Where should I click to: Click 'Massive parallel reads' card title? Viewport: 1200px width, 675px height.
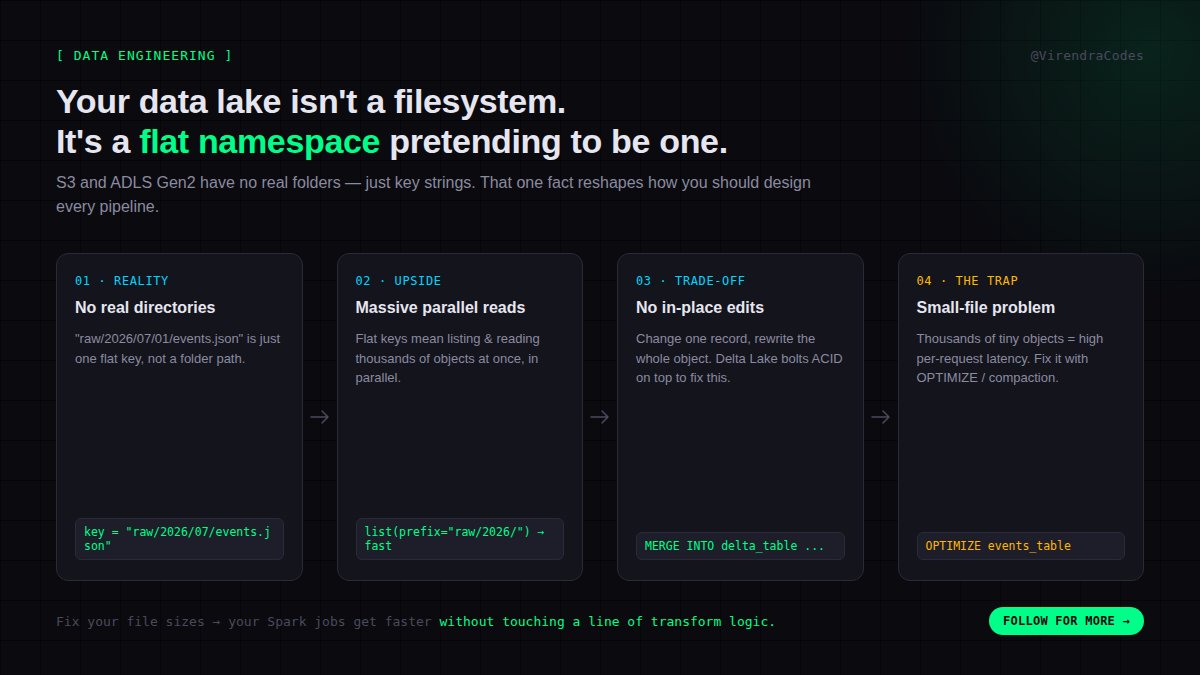440,307
